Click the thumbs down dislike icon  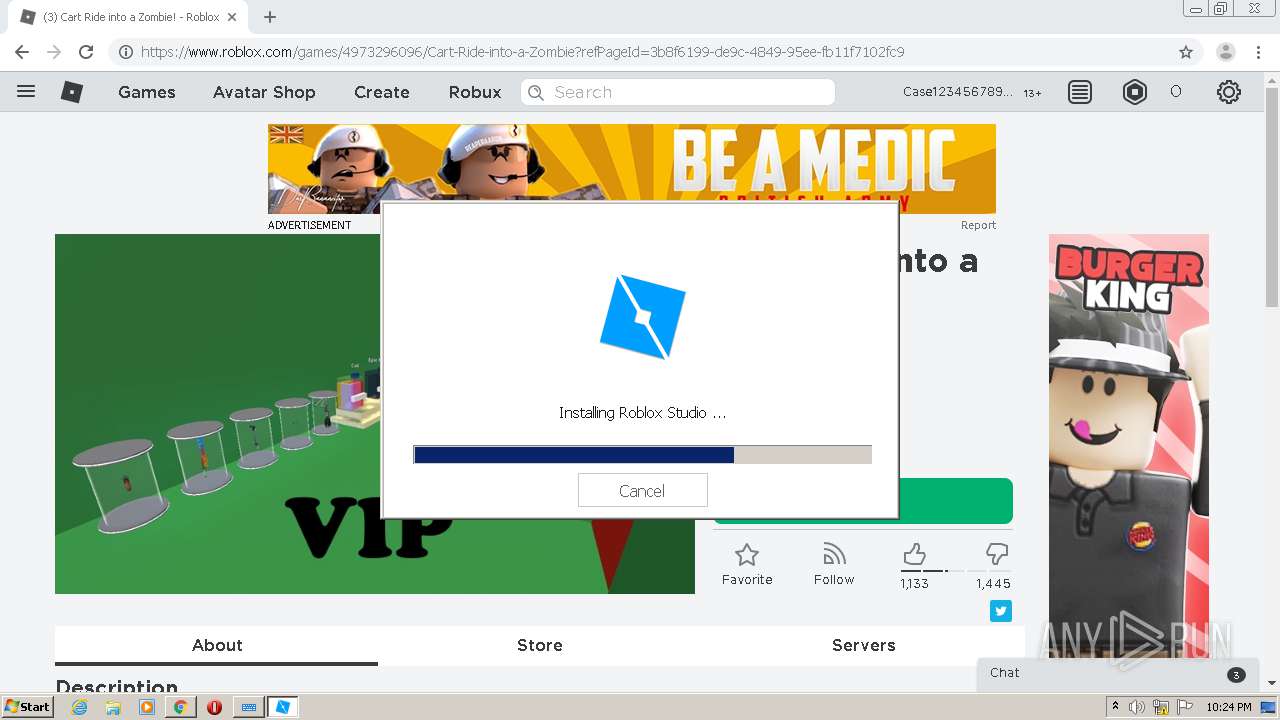coord(997,554)
